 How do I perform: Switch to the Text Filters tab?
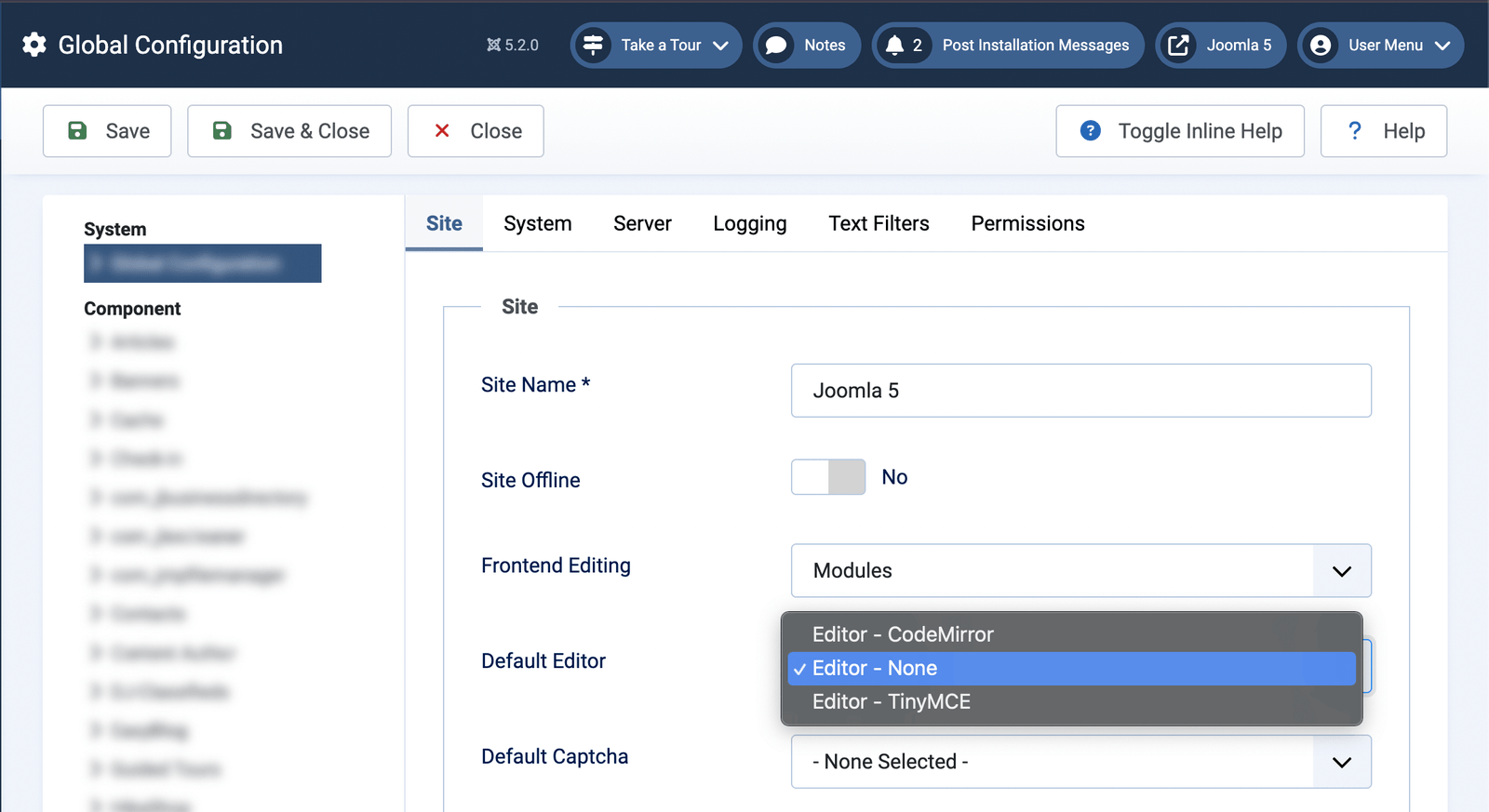(879, 223)
